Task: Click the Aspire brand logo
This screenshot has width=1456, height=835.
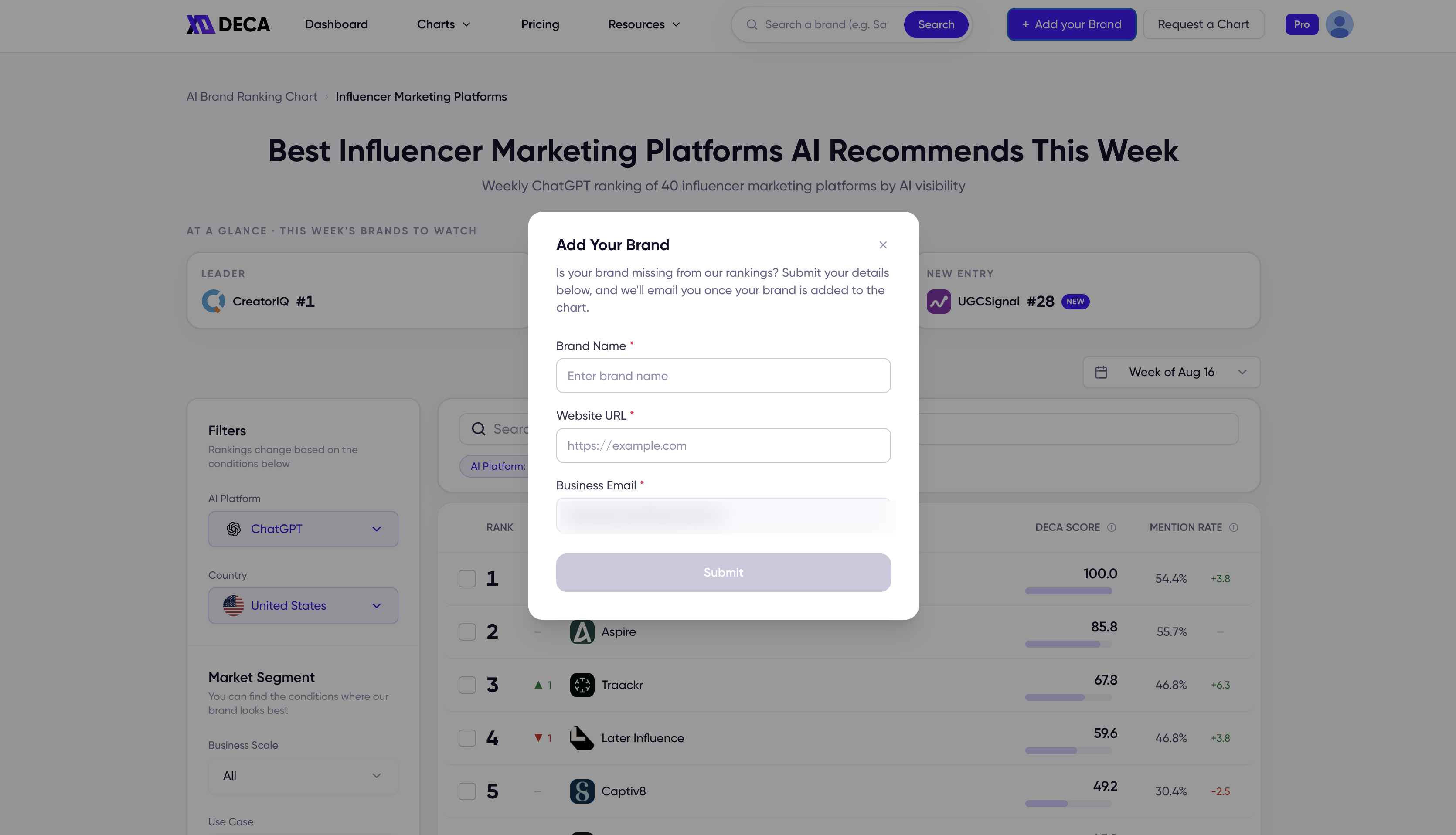Action: pos(582,631)
